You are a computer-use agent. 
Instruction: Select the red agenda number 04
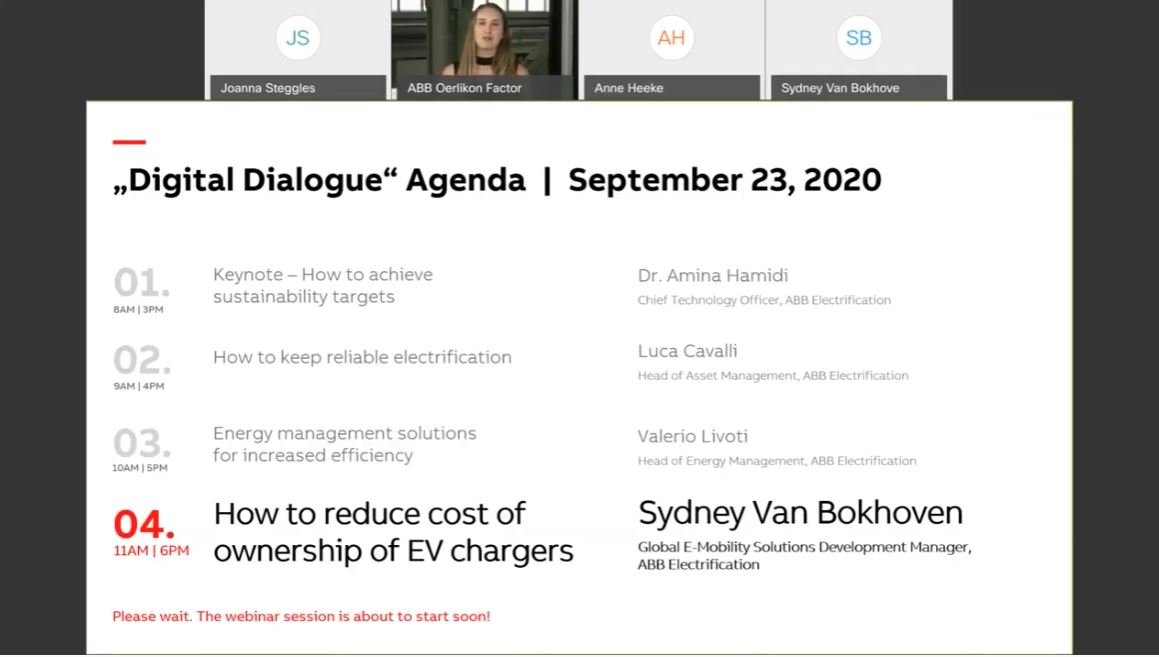145,524
